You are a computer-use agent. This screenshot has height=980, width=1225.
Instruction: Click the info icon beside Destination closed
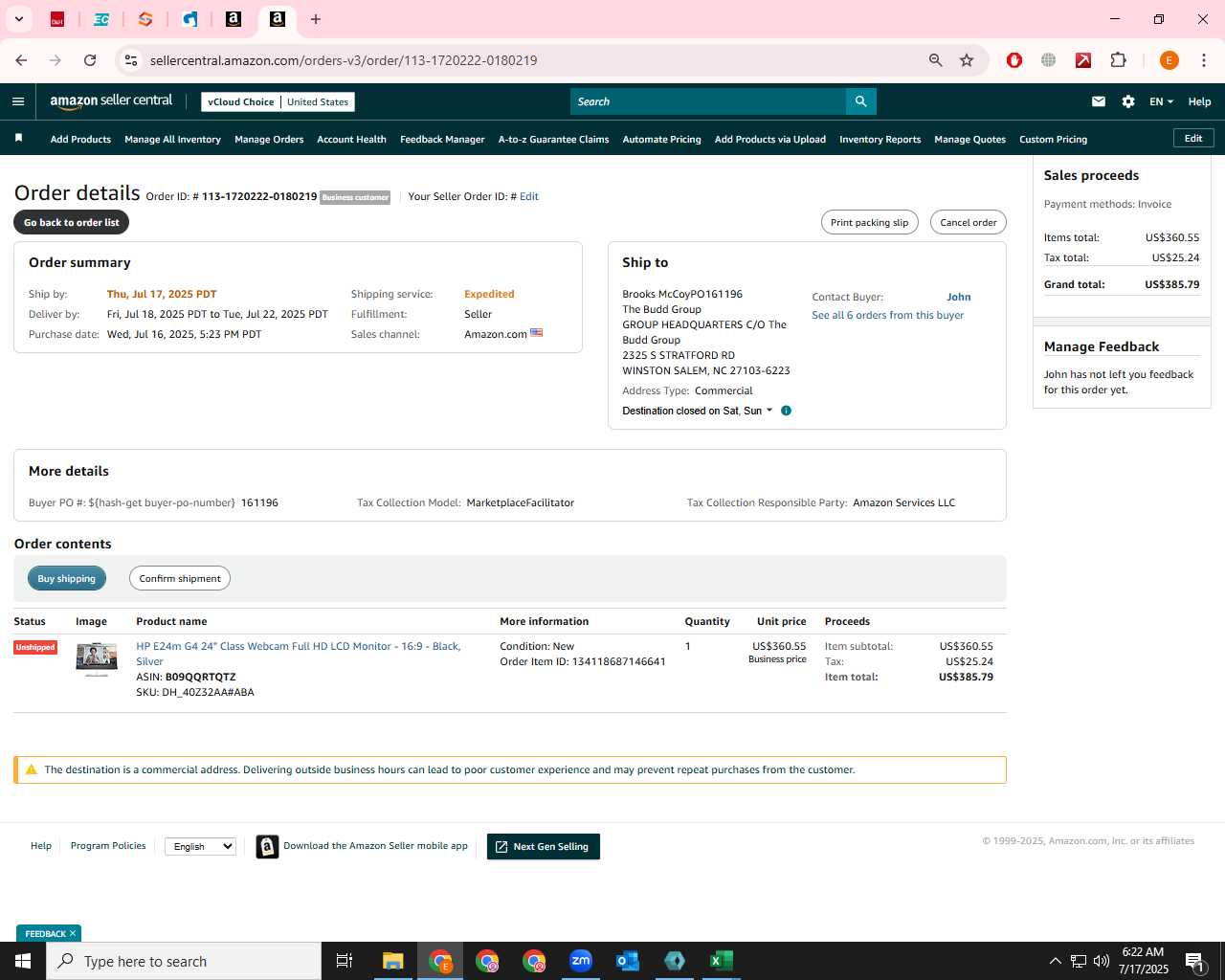pos(786,411)
